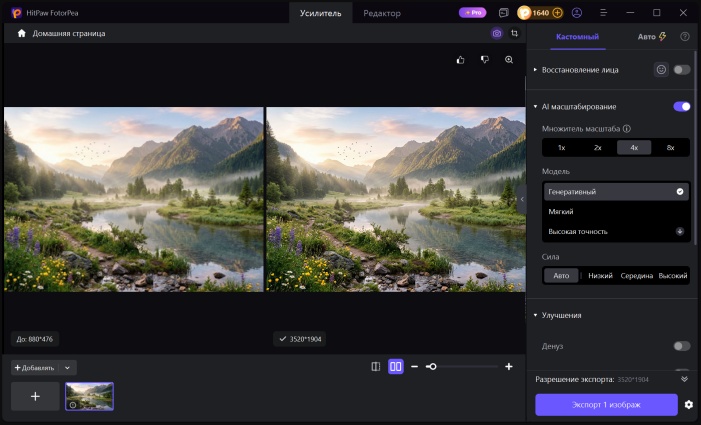
Task: Click the thumbs up icon
Action: (x=460, y=60)
